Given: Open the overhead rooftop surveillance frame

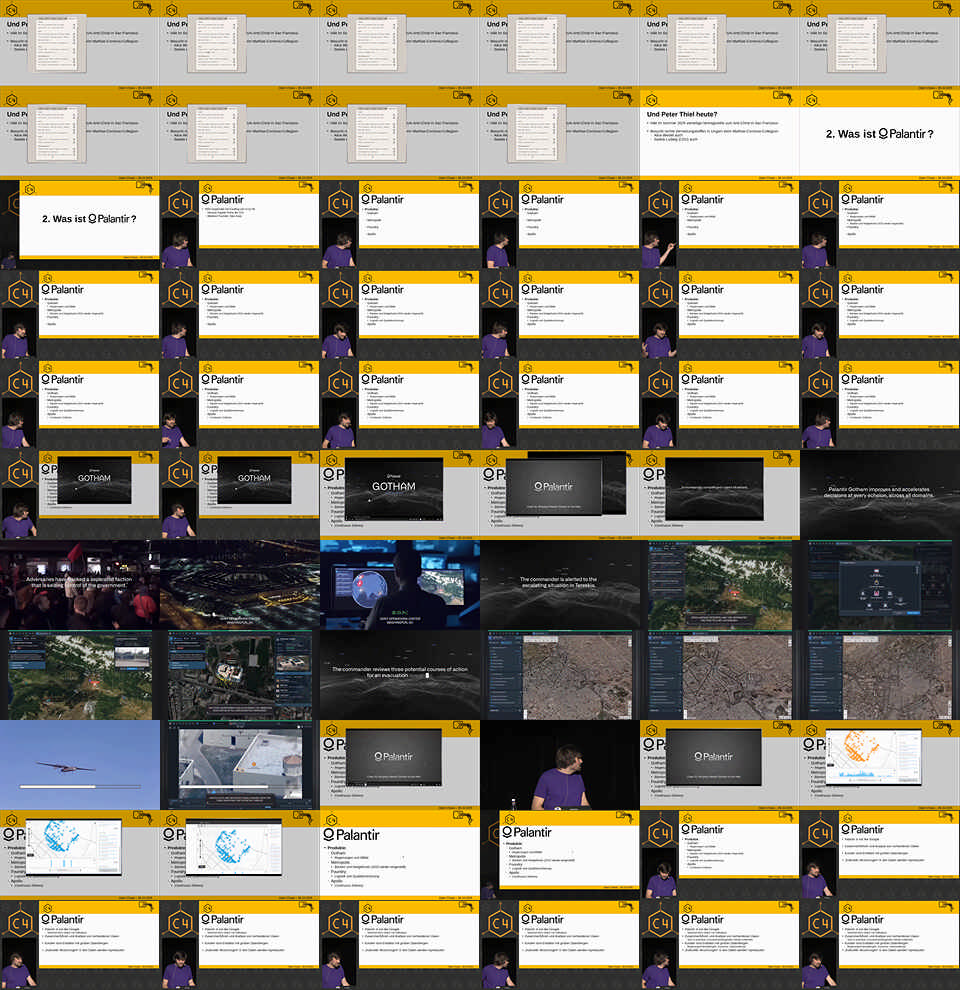Looking at the screenshot, I should click(239, 764).
